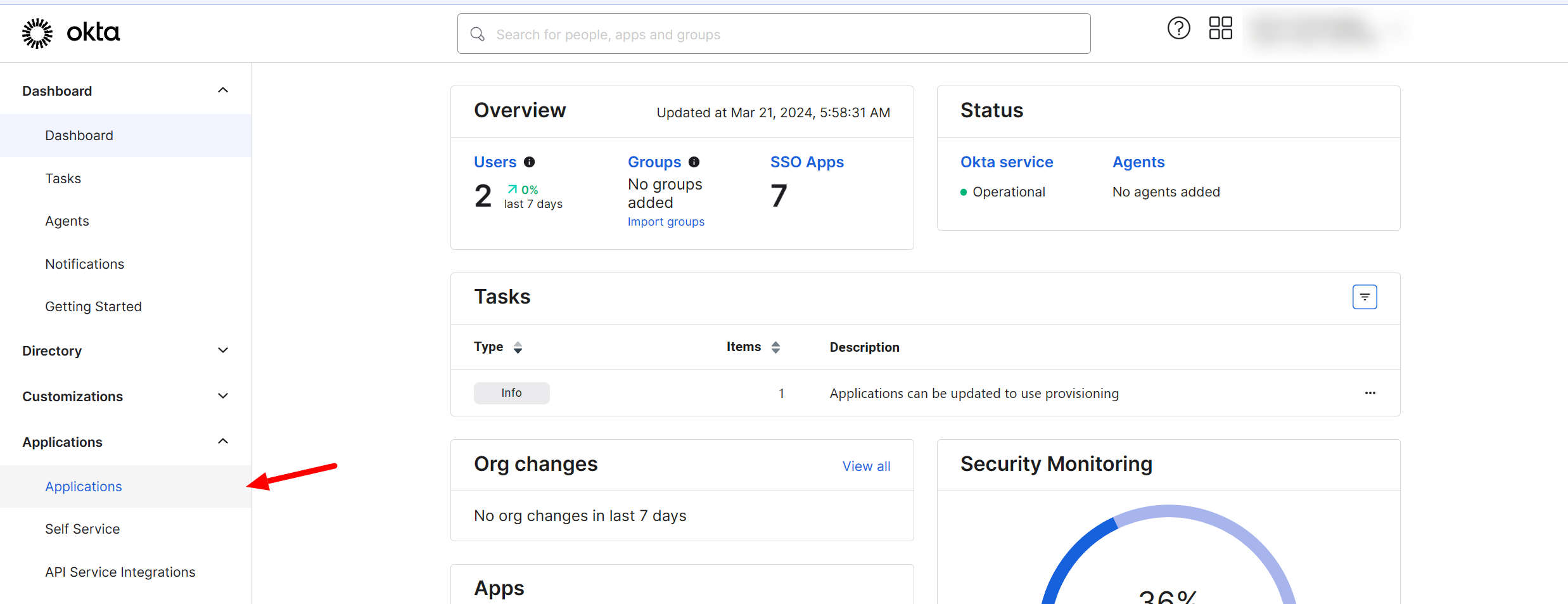Viewport: 1568px width, 604px height.
Task: Open Applications submenu item in sidebar
Action: tap(84, 487)
